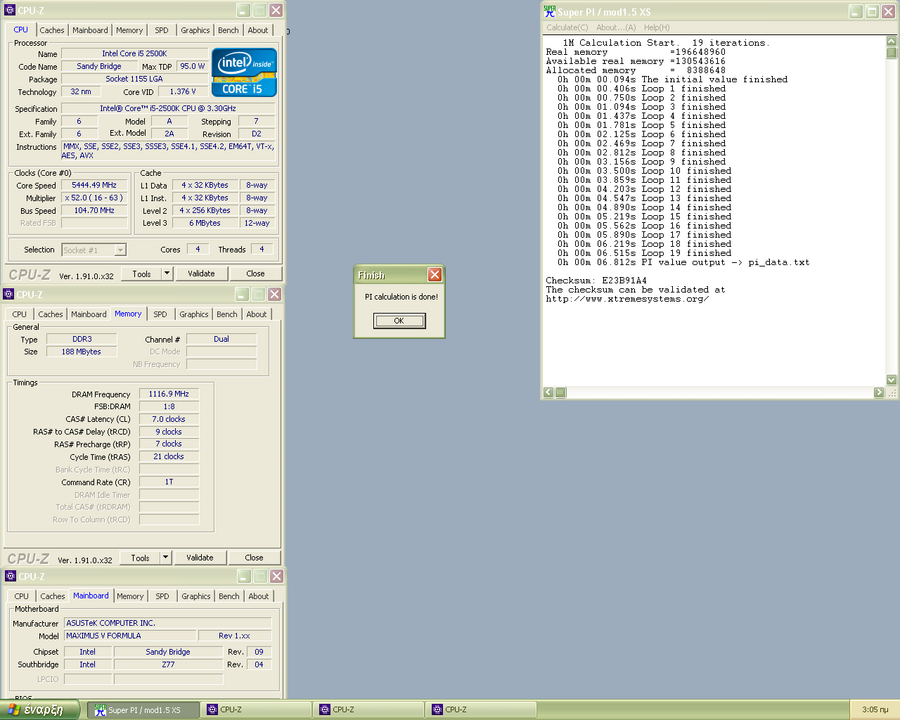The width and height of the screenshot is (900, 720).
Task: Open the Socket #1 selection dropdown
Action: click(94, 250)
